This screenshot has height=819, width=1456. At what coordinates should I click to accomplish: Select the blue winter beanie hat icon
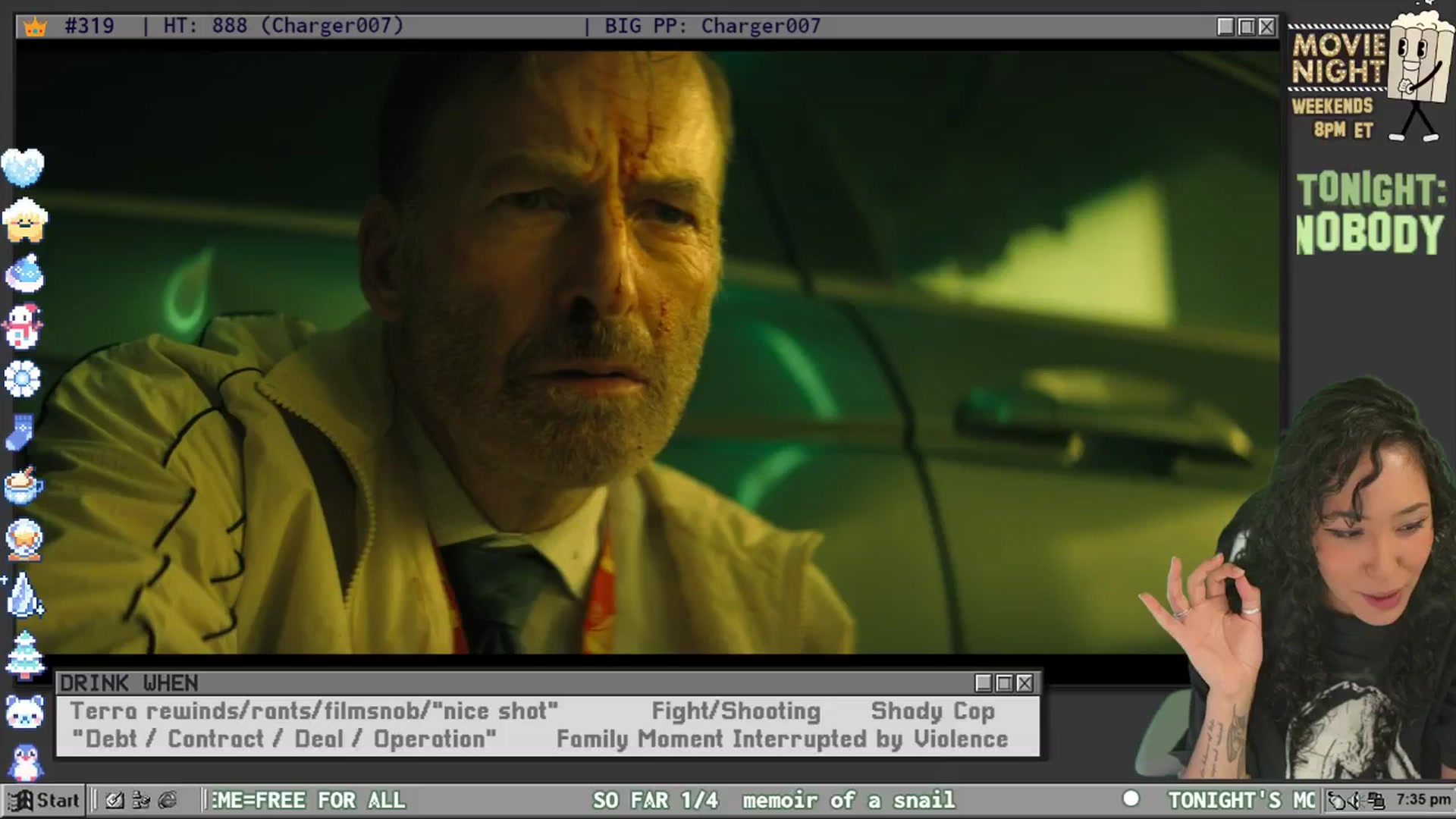point(24,273)
